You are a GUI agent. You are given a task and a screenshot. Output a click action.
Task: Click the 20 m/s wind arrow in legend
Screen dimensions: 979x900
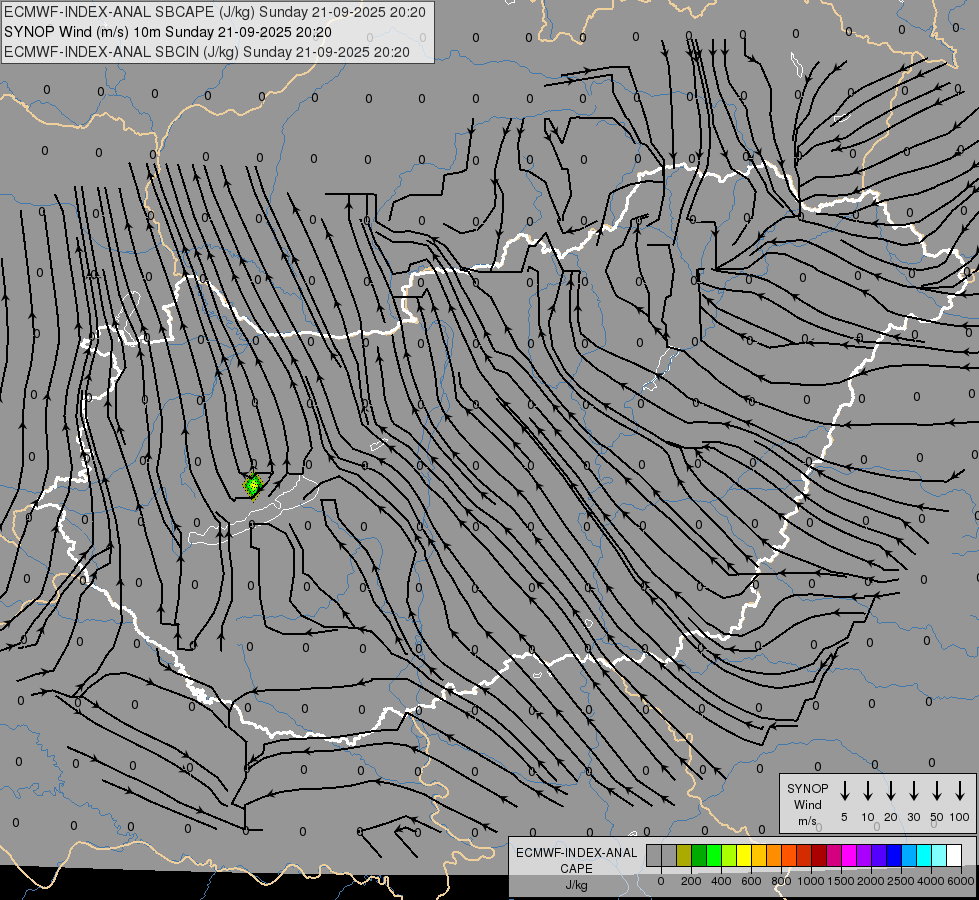pos(890,791)
